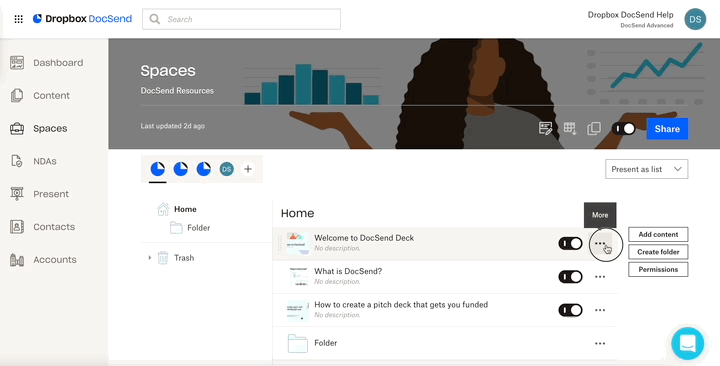The image size is (720, 366).
Task: Select the third pie-chart link tab
Action: pos(203,169)
